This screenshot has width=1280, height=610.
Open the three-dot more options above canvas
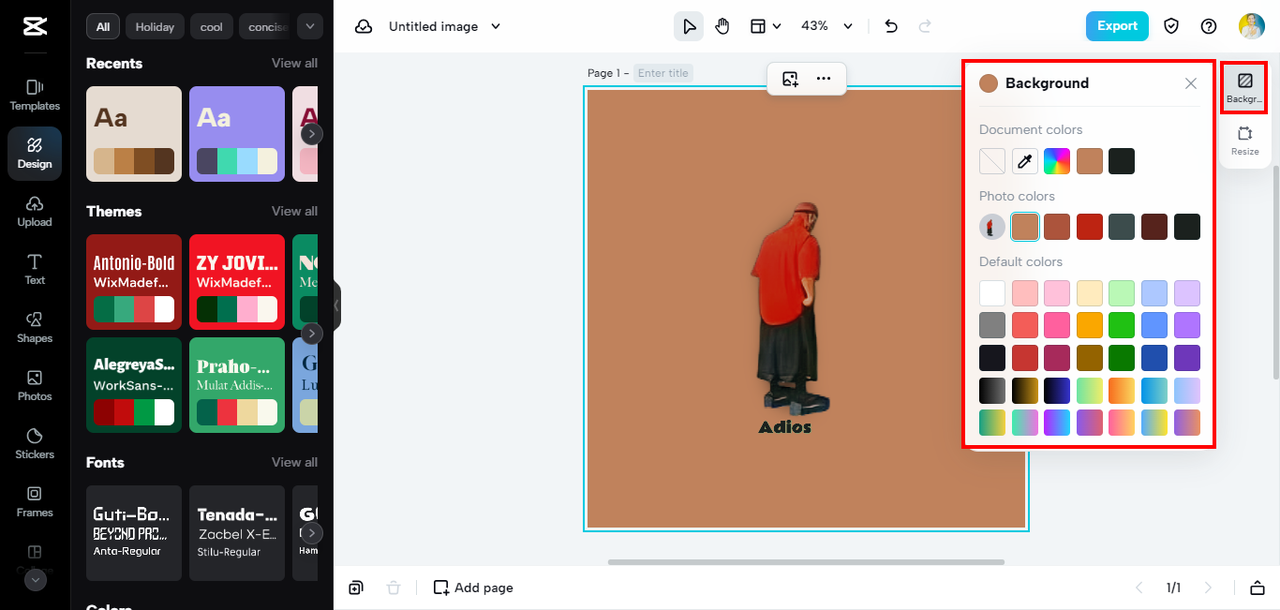click(x=823, y=78)
